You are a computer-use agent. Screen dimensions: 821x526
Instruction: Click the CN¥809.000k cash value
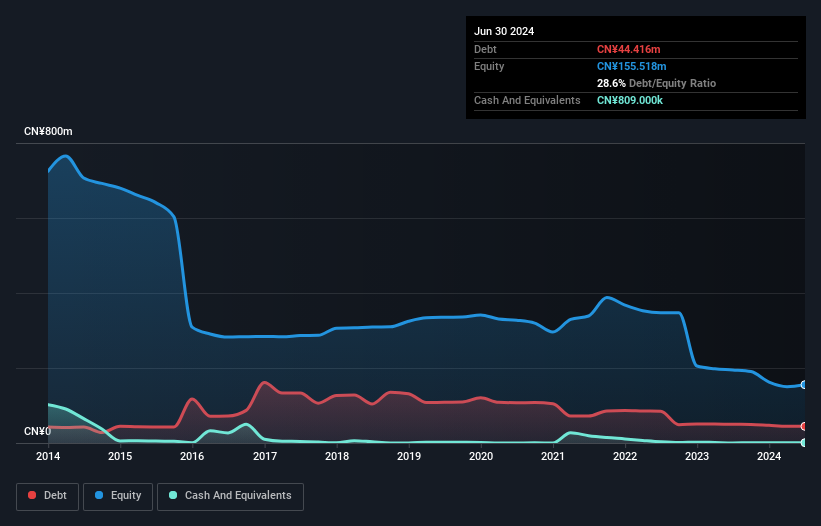click(630, 100)
